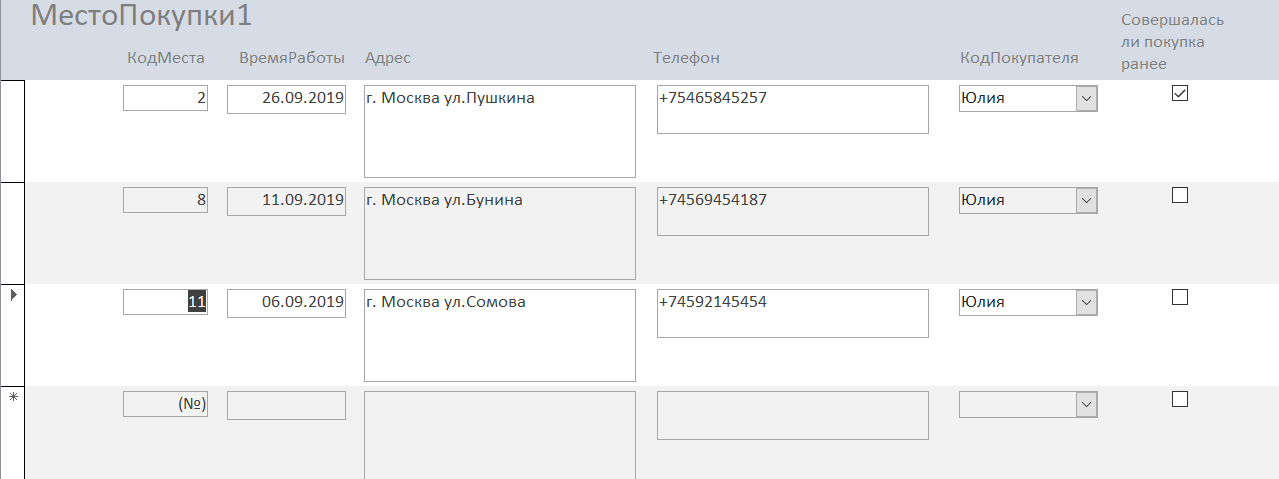Check the purchase checkbox for record 11
The height and width of the screenshot is (479, 1279).
tap(1180, 297)
